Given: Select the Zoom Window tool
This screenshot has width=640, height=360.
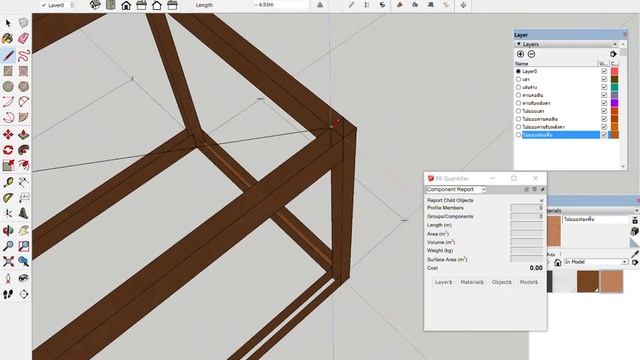Looking at the screenshot, I should (24, 246).
